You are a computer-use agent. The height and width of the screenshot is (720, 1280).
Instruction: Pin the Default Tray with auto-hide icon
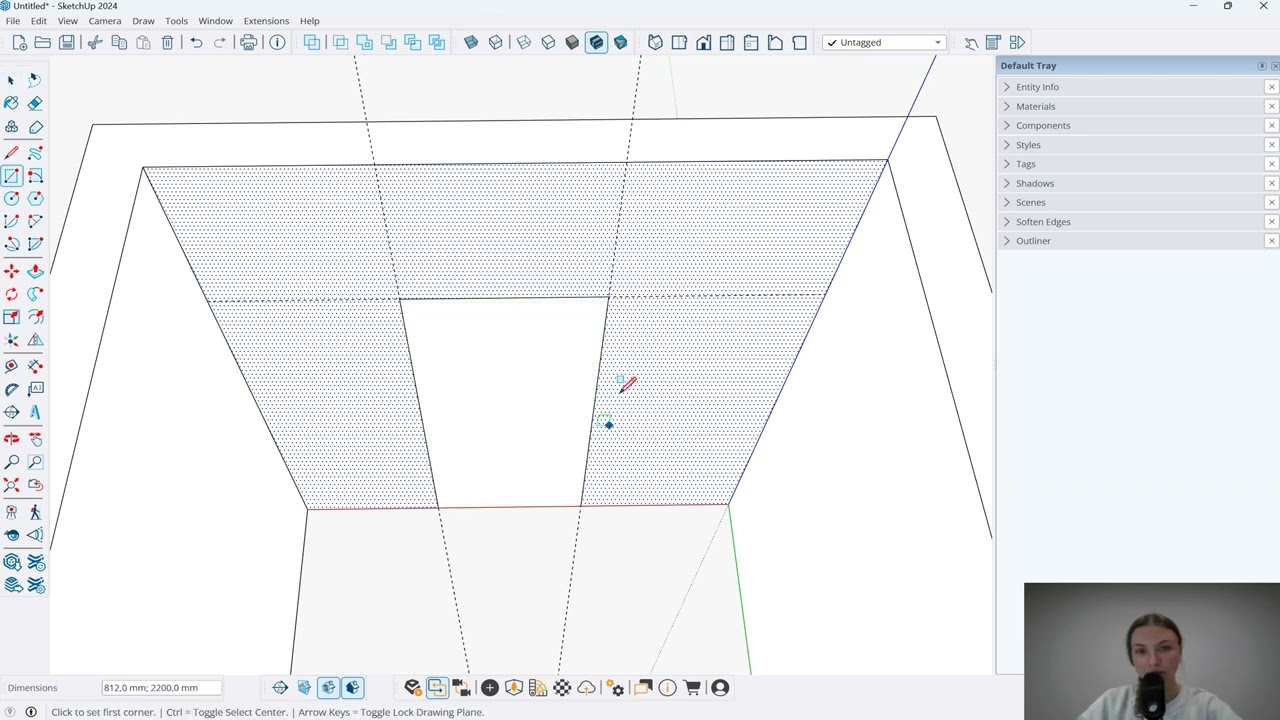point(1262,66)
